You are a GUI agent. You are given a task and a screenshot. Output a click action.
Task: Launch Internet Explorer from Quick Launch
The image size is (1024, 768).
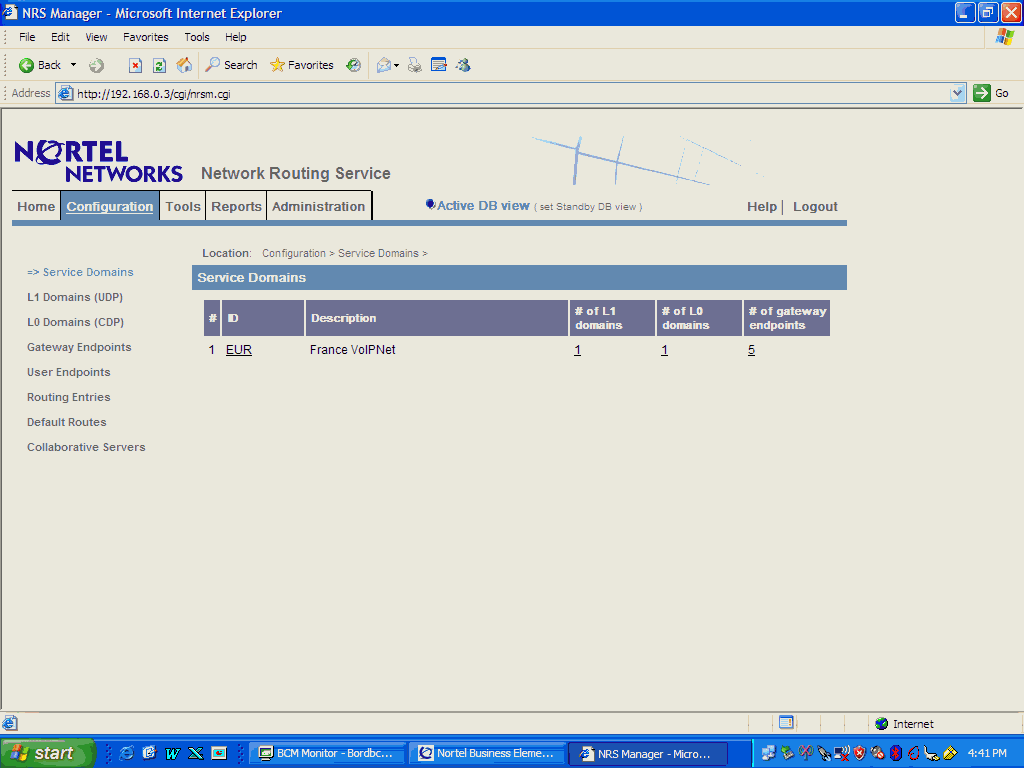click(x=126, y=753)
